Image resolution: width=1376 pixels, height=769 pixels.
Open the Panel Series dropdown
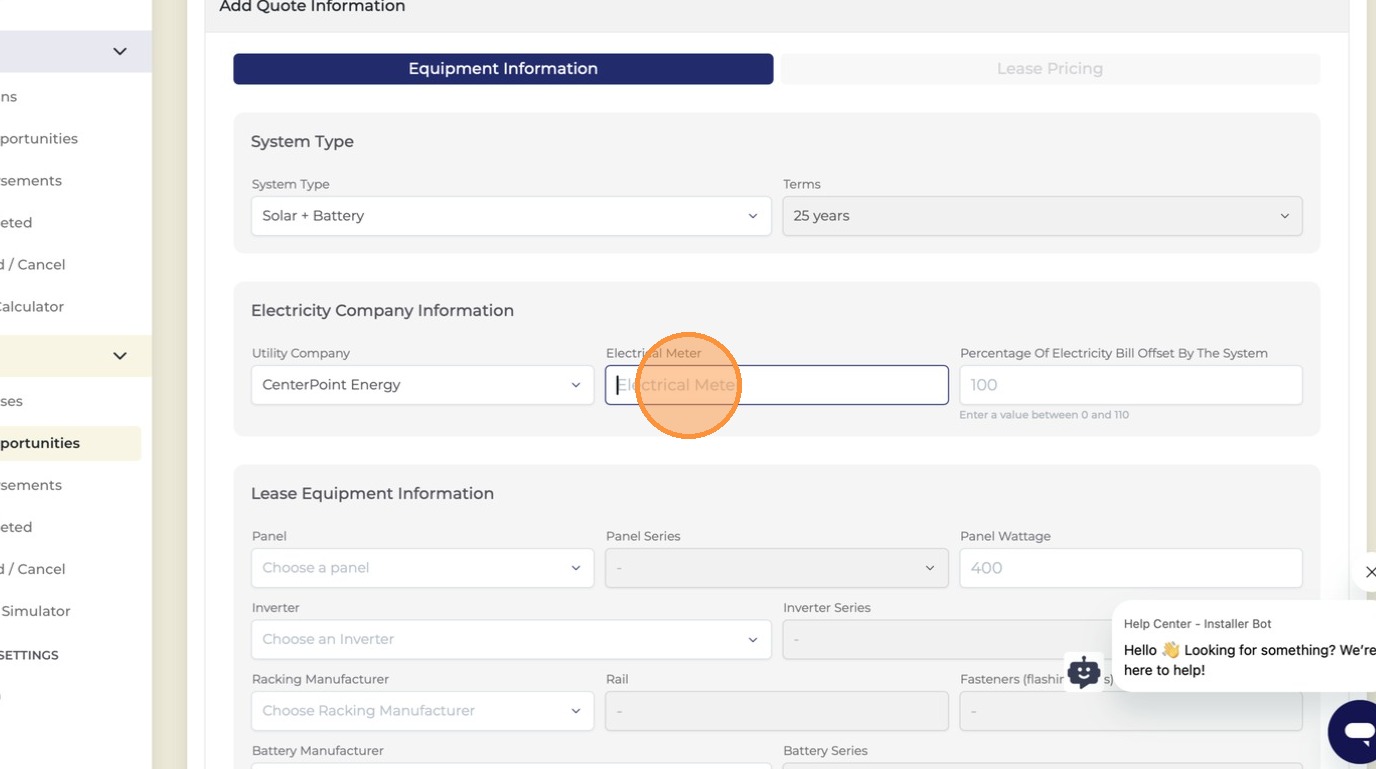pyautogui.click(x=777, y=568)
